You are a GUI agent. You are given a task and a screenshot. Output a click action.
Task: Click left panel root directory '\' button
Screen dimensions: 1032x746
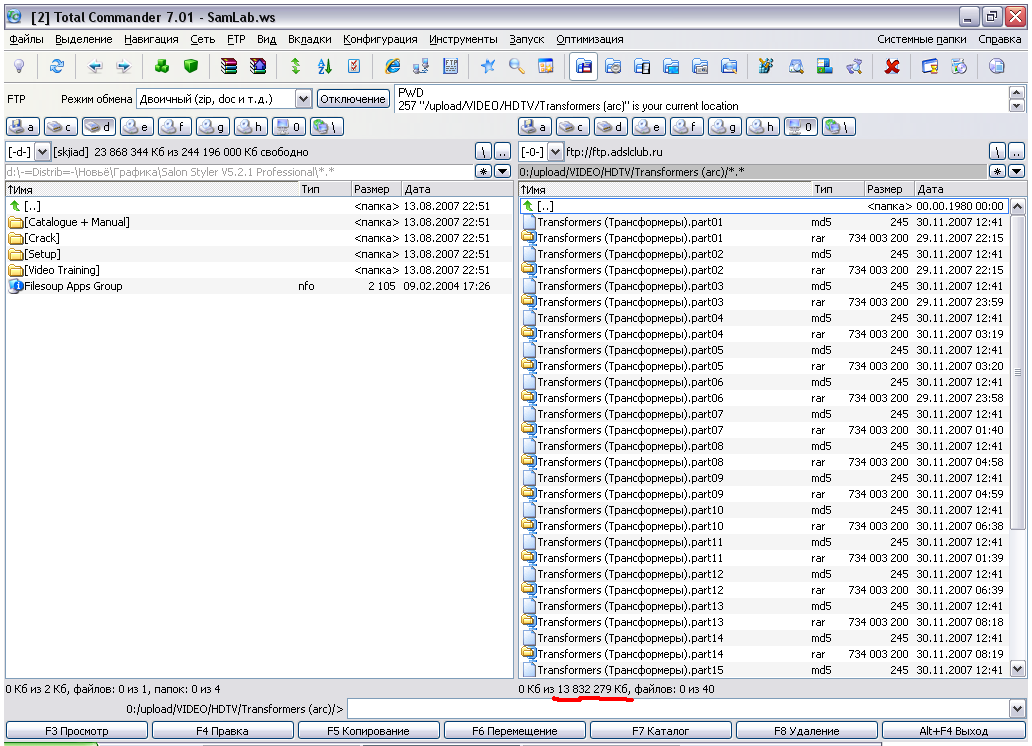484,152
